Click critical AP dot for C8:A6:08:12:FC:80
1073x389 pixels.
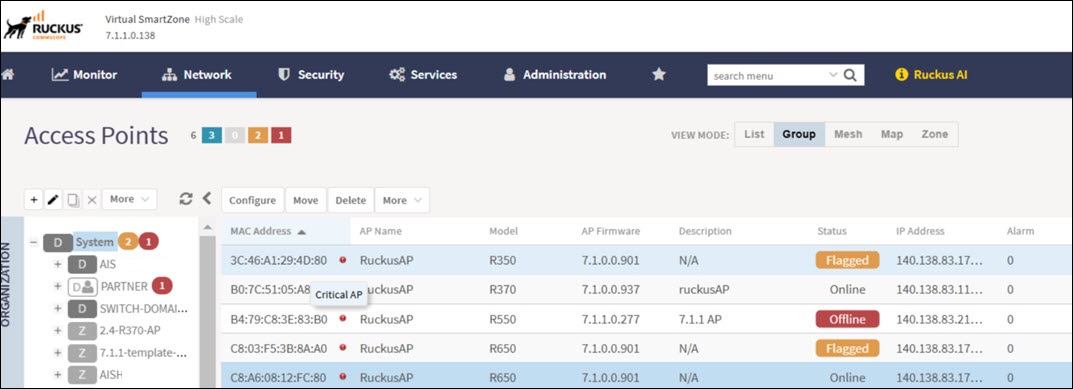pyautogui.click(x=343, y=377)
